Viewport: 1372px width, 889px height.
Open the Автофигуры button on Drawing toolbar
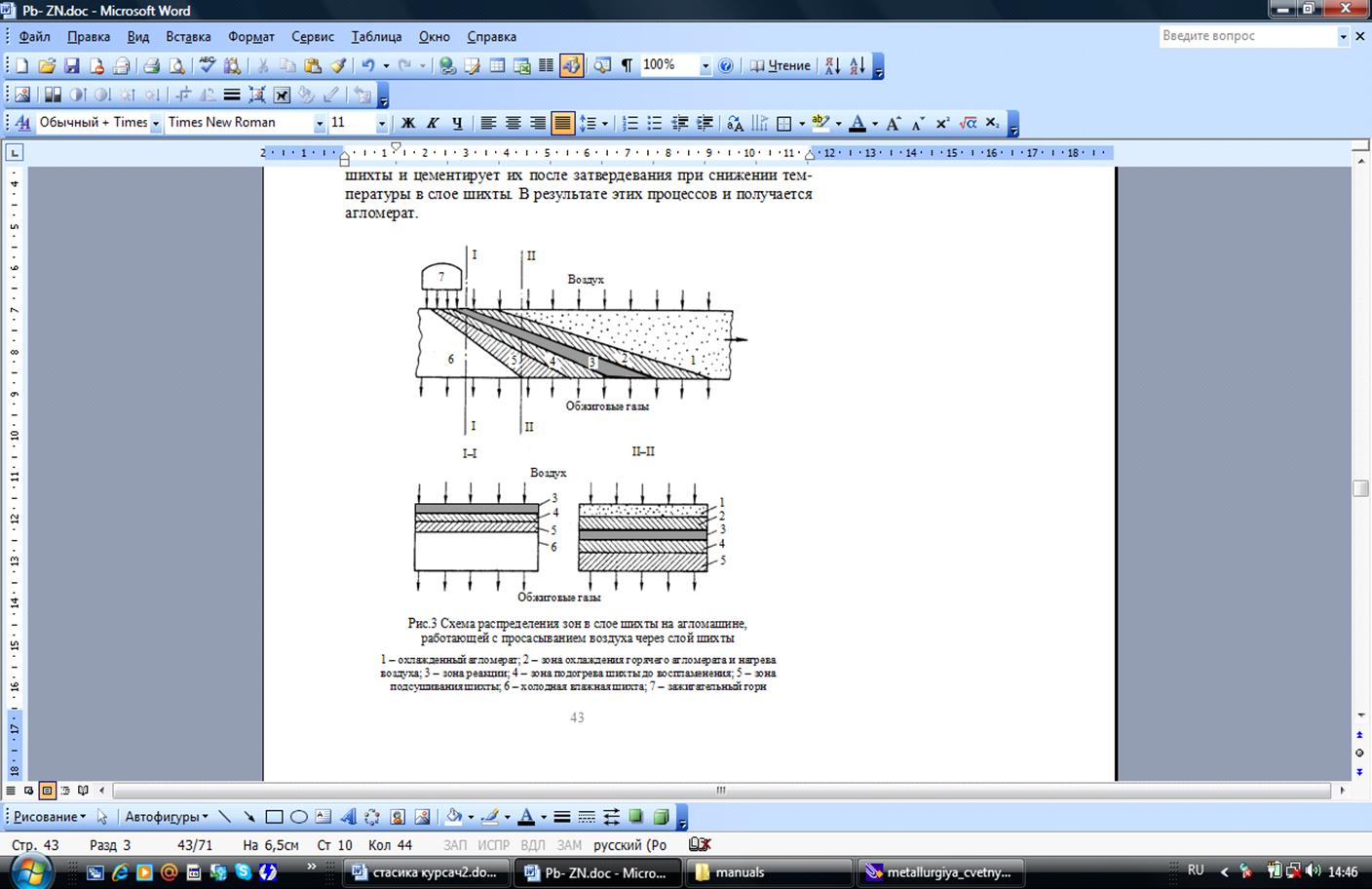point(166,817)
